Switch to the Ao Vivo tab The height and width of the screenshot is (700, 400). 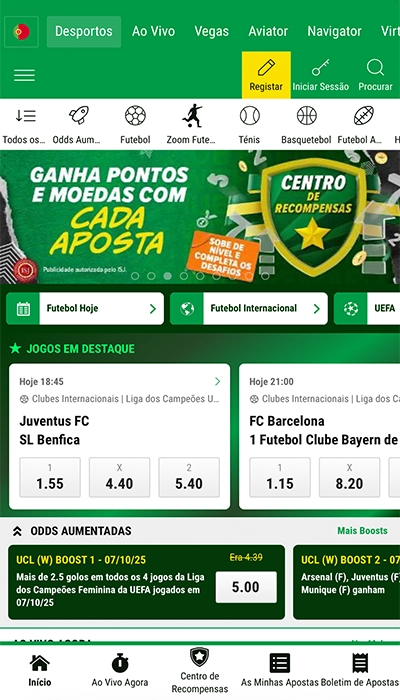point(154,32)
